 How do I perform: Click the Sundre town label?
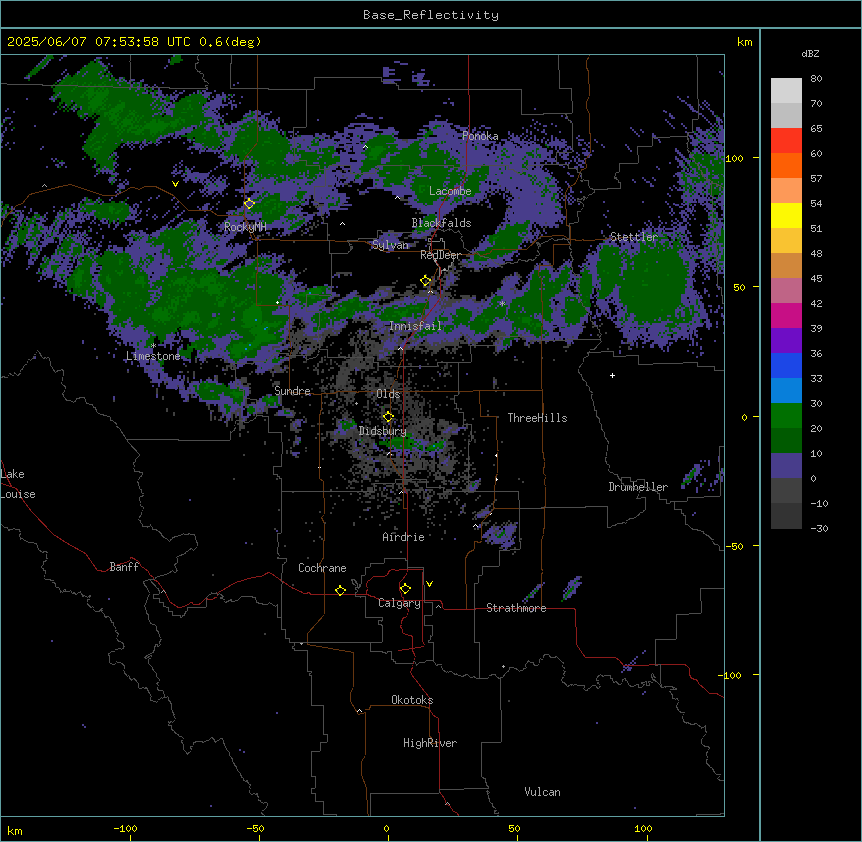click(x=292, y=391)
